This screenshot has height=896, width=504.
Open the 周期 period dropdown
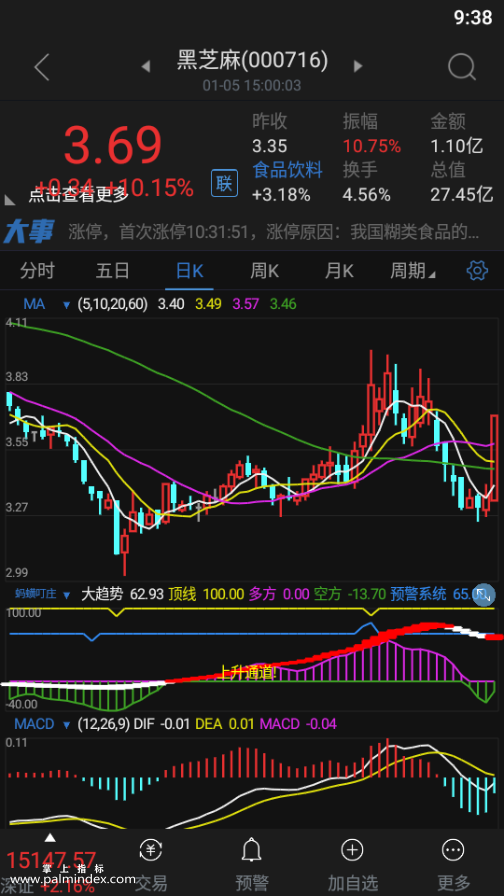pos(413,270)
